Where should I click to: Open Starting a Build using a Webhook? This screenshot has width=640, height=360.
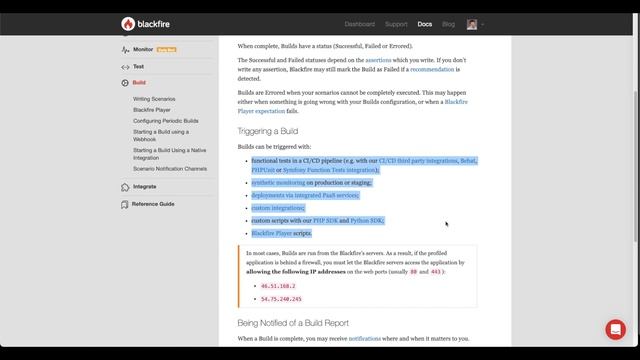pos(161,136)
